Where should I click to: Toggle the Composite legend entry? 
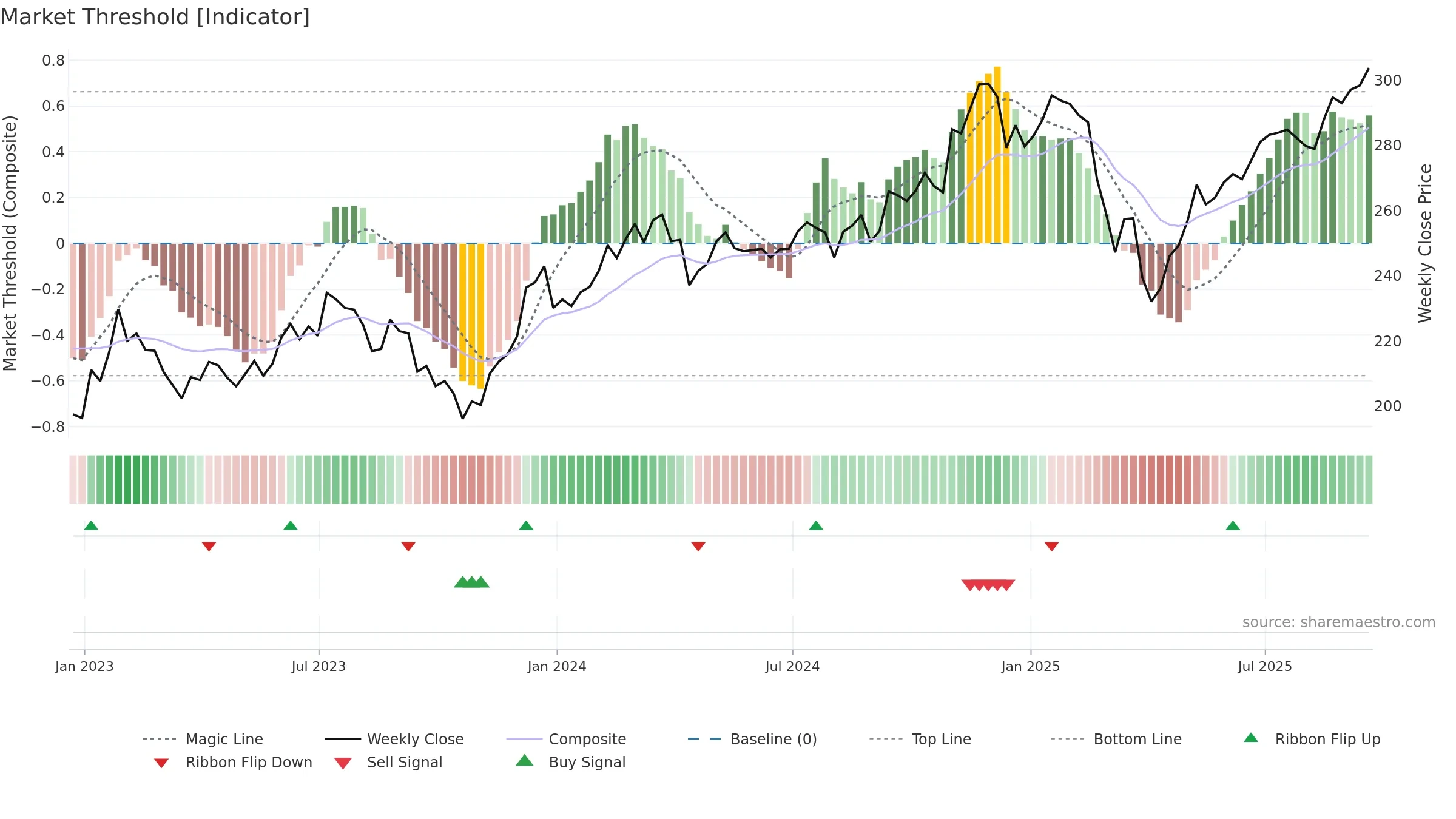[566, 739]
